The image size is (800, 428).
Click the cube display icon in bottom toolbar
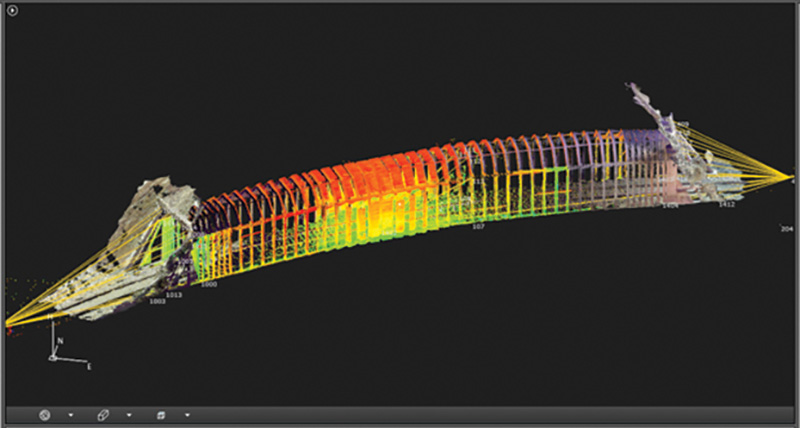click(160, 414)
